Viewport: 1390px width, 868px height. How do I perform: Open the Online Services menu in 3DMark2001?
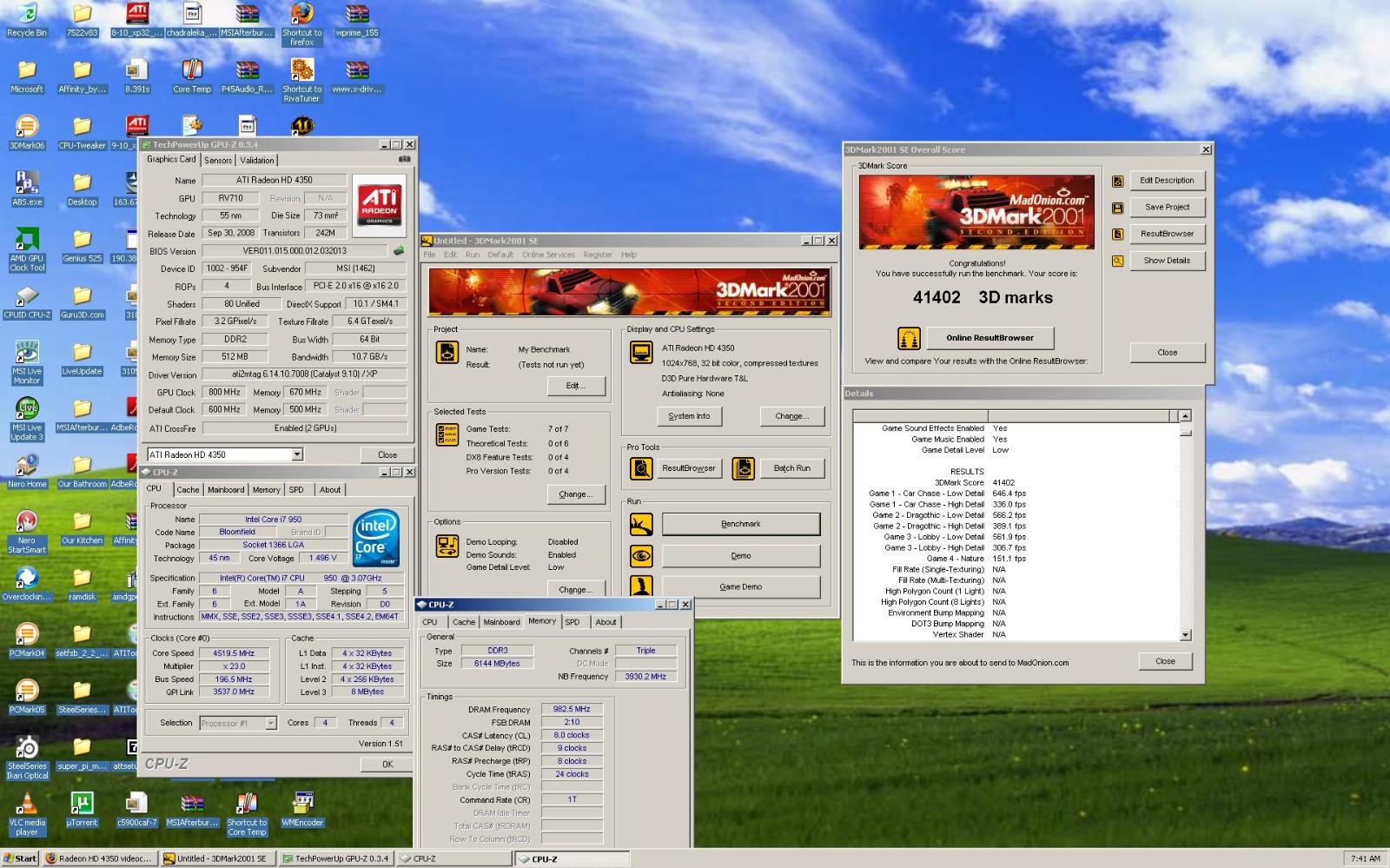pyautogui.click(x=548, y=255)
